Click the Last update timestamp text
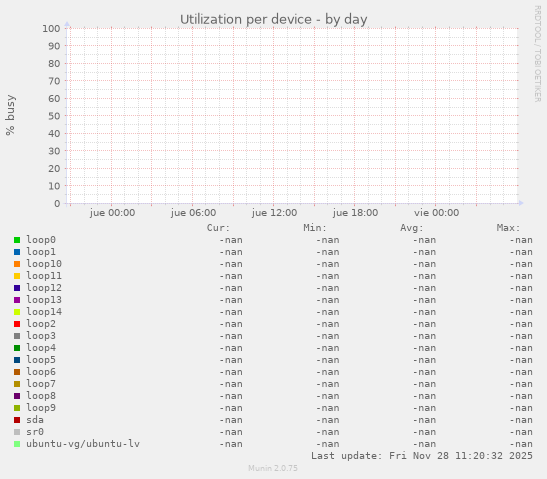Screen dimensions: 547x479 point(422,456)
